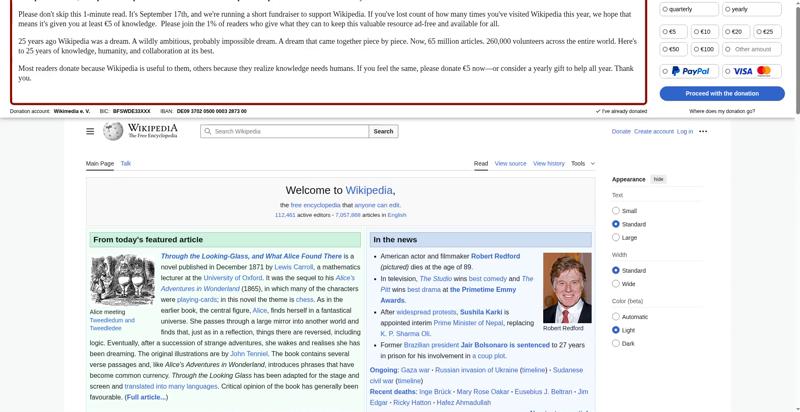Click the Log in link

[685, 132]
